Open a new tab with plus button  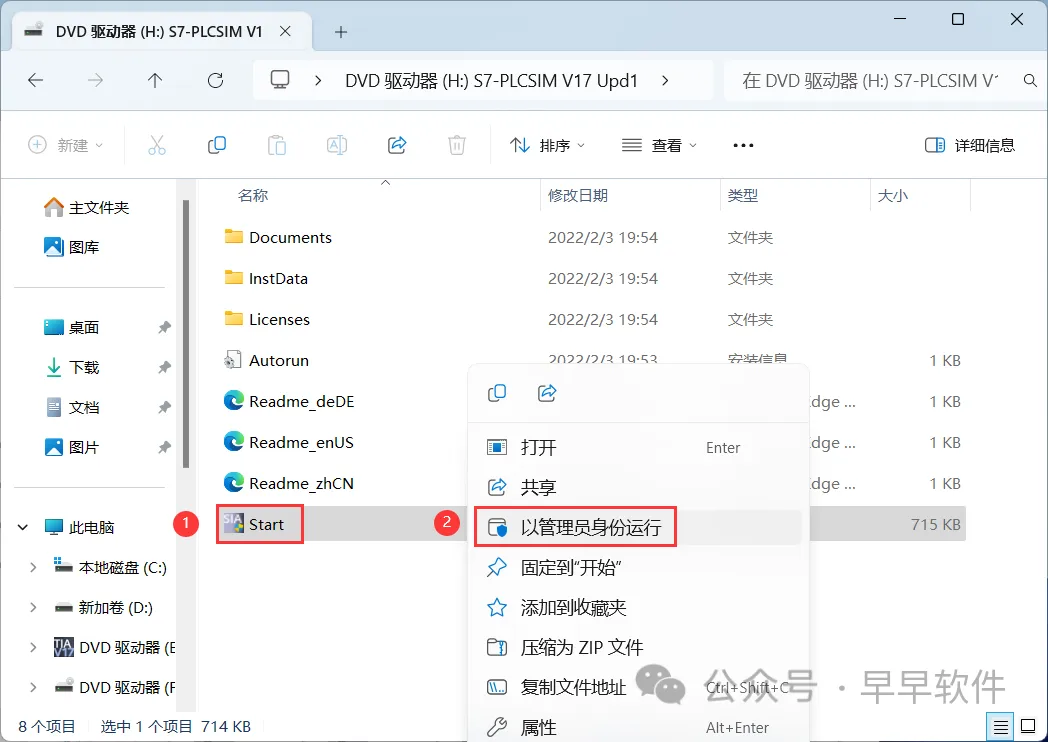pyautogui.click(x=341, y=31)
